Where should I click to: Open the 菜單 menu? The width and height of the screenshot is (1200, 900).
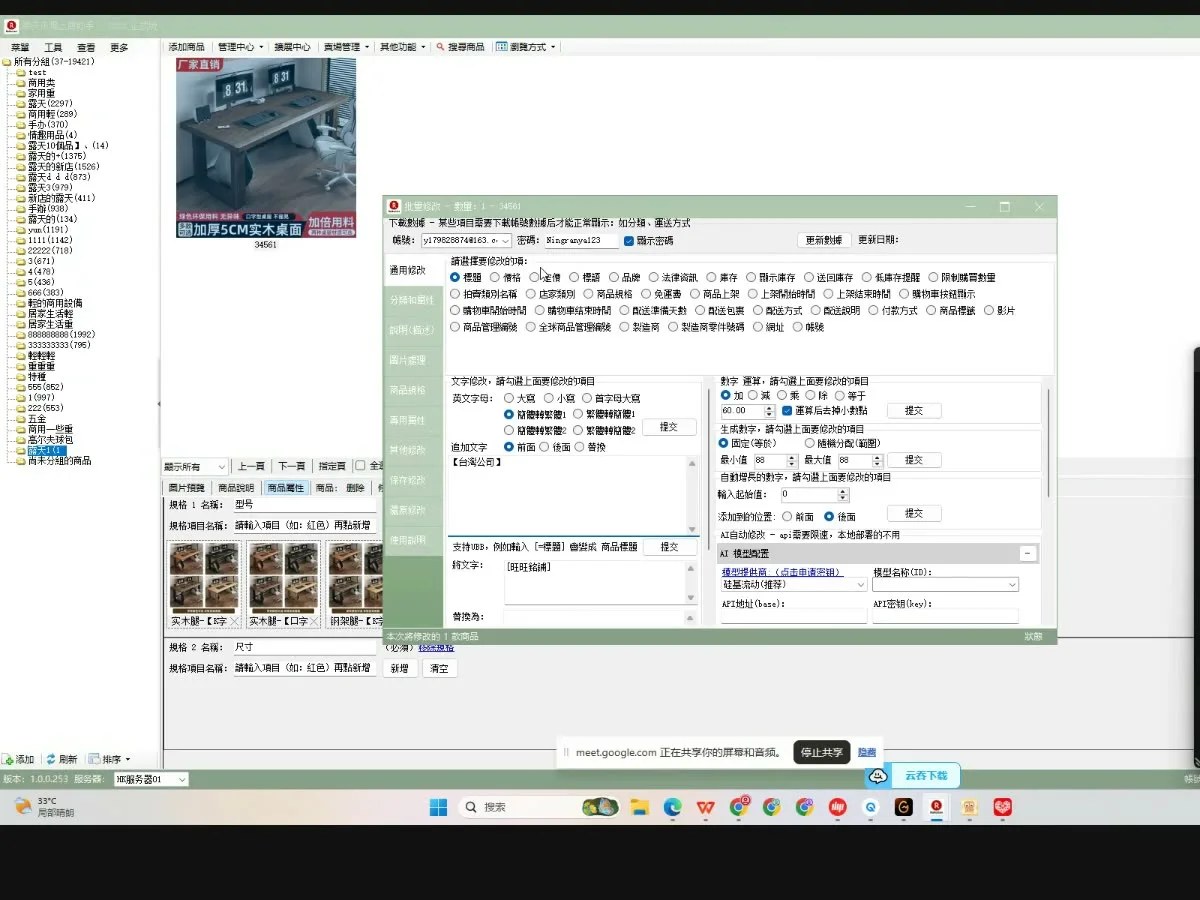click(20, 47)
